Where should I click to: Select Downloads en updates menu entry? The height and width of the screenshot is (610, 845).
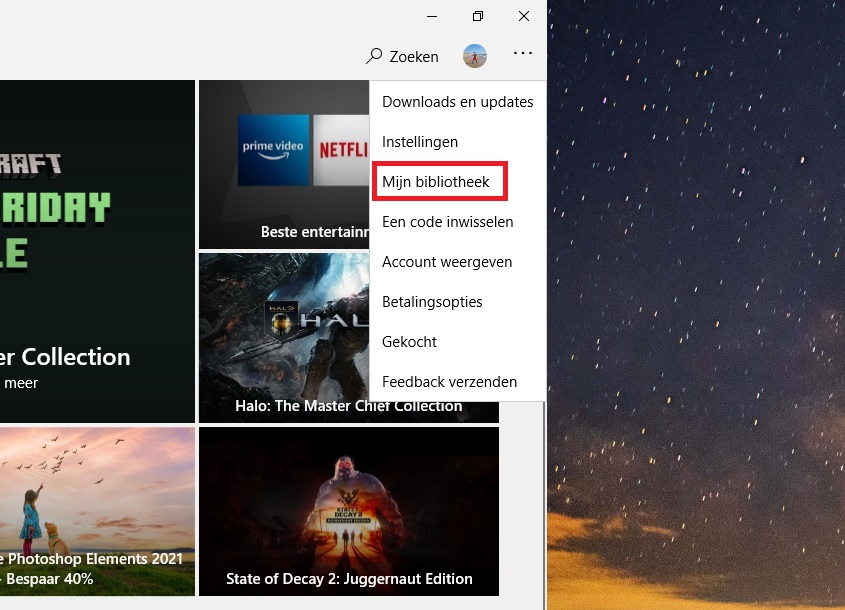coord(458,102)
